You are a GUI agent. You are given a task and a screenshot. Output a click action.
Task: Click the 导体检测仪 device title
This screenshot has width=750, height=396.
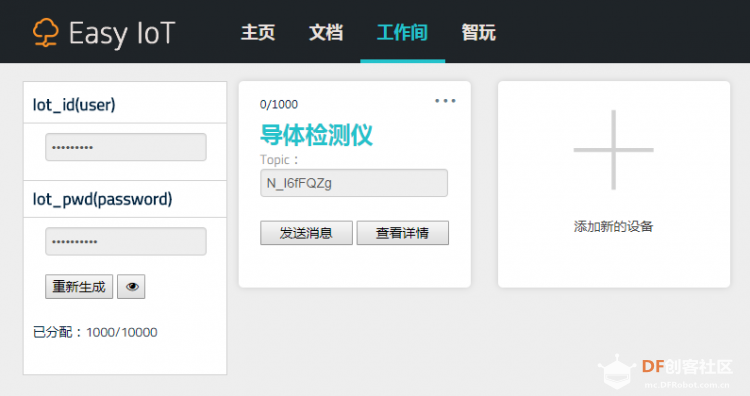(316, 135)
